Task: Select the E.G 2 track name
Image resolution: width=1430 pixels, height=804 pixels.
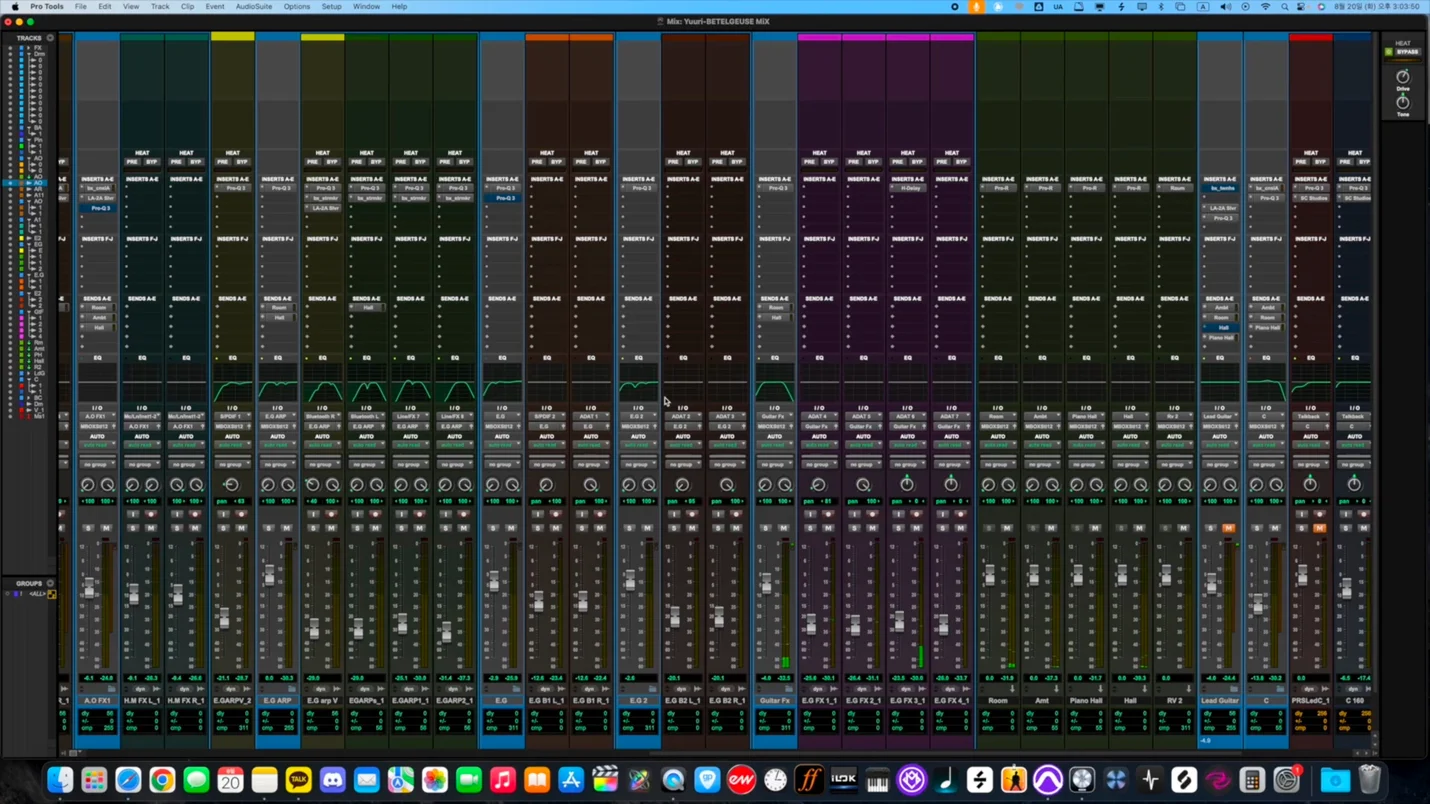Action: [638, 701]
